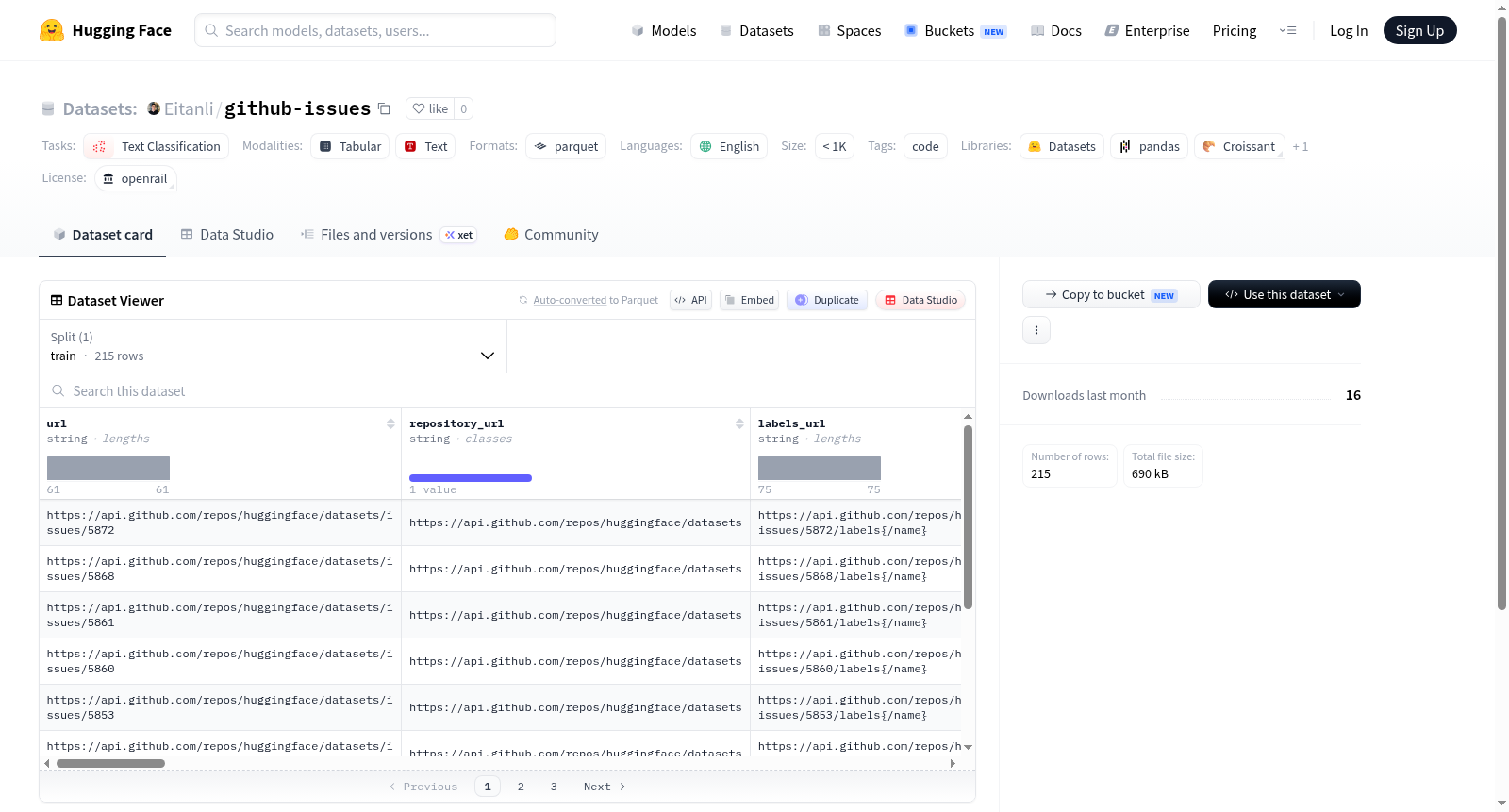Open the Croissant library tag
This screenshot has height=812, width=1509.
[1239, 146]
